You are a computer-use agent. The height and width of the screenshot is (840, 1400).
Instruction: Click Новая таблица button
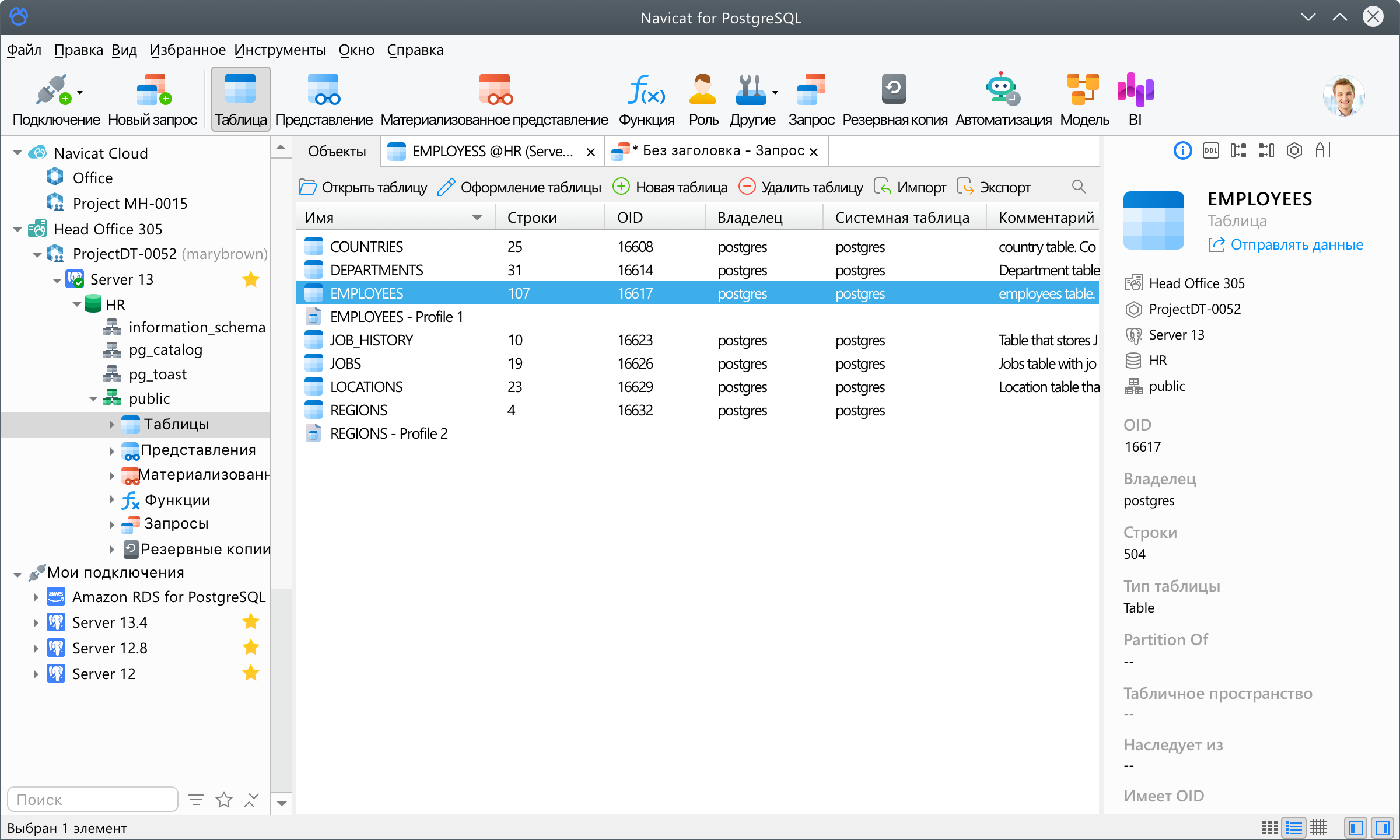coord(670,187)
